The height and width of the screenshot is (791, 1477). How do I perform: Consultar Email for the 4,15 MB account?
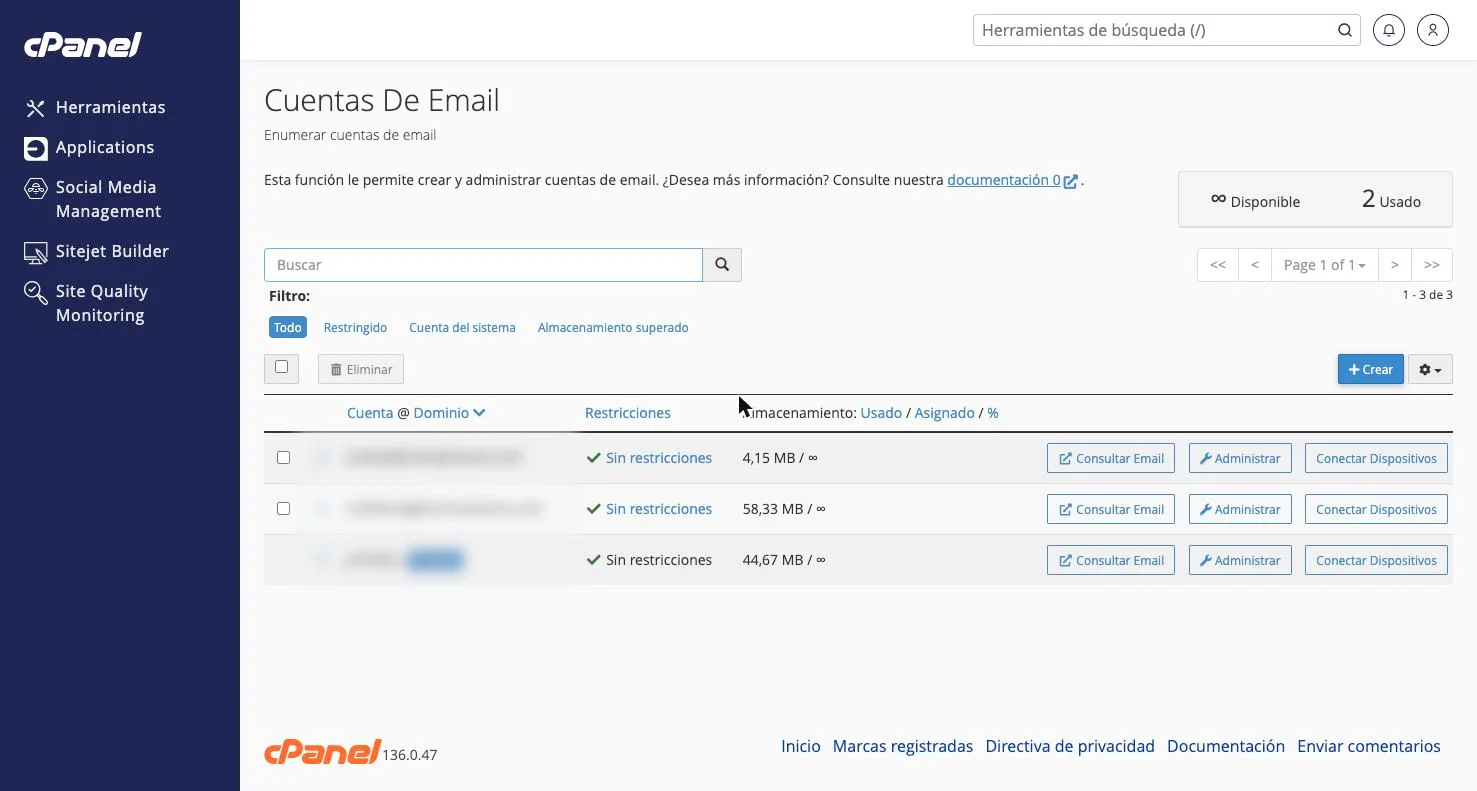1111,458
